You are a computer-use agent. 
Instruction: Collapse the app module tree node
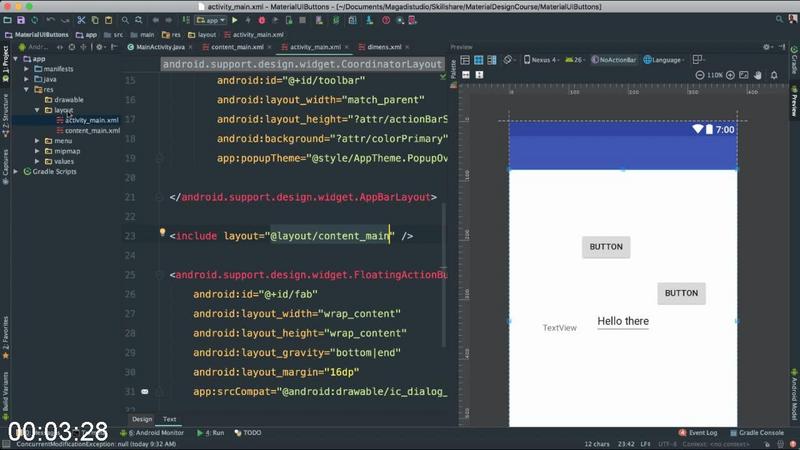(x=16, y=59)
